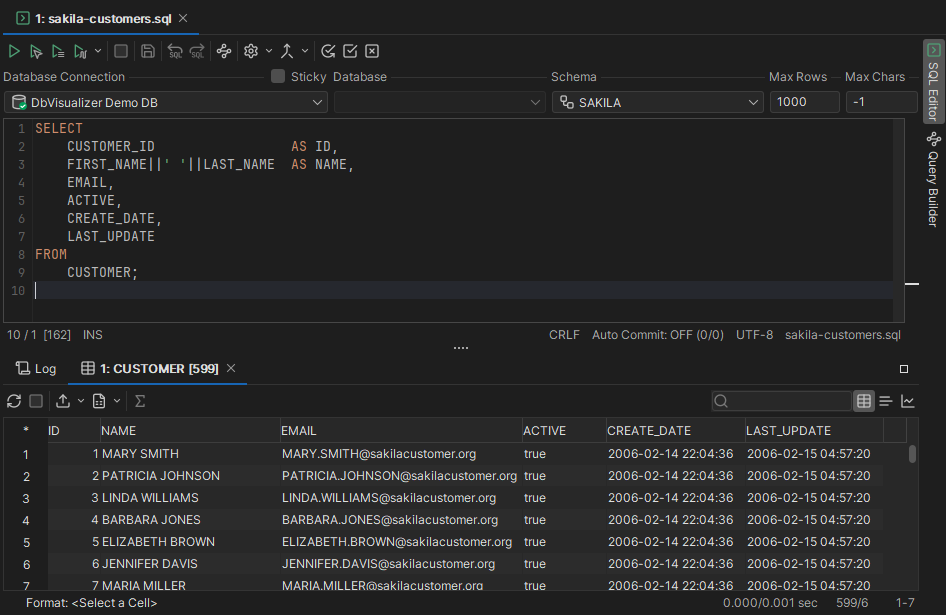Open the Query Builder side tab

click(933, 180)
